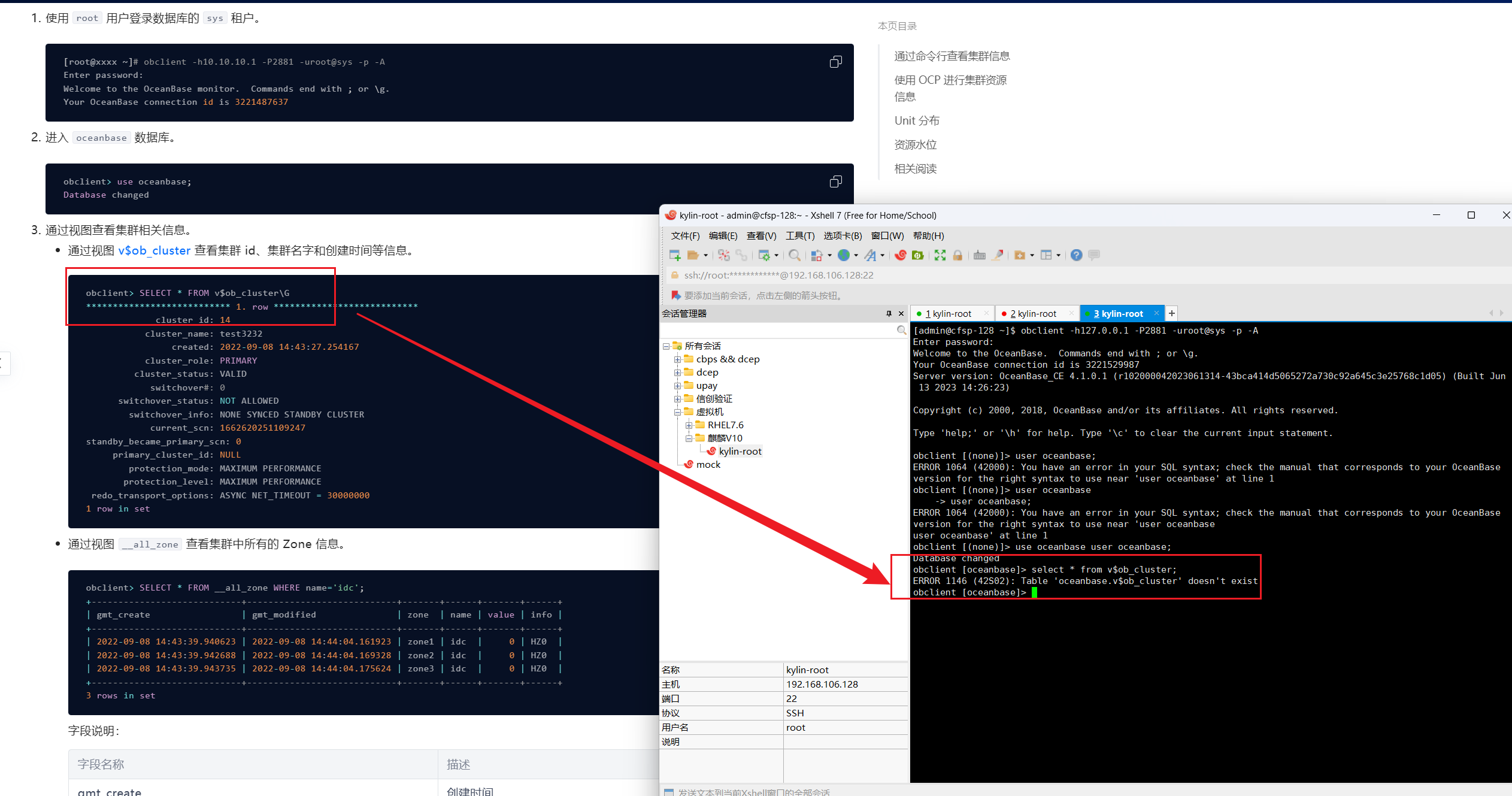Screen dimensions: 1512x796
Task: Click the Xftp green folder icon
Action: point(917,255)
